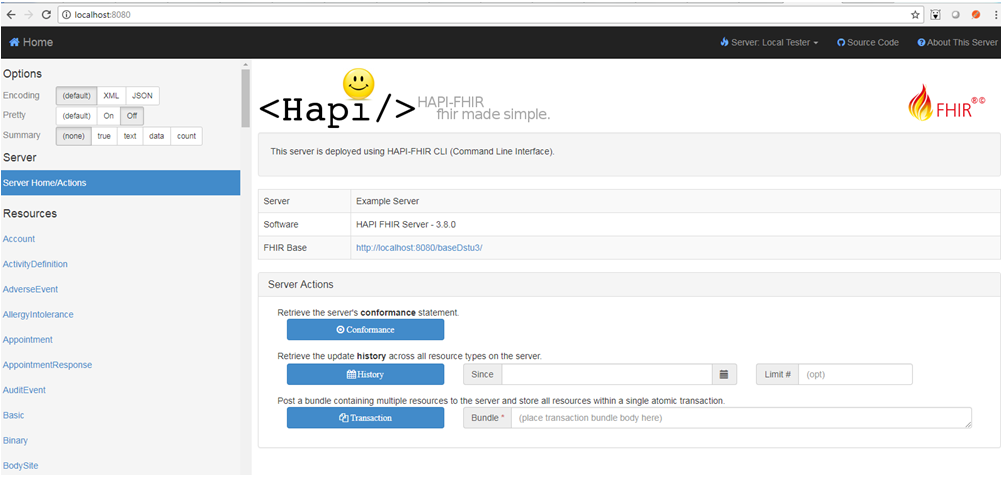Screen dimensions: 1002x481
Task: Click the HAPI smiley logo
Action: pos(358,85)
